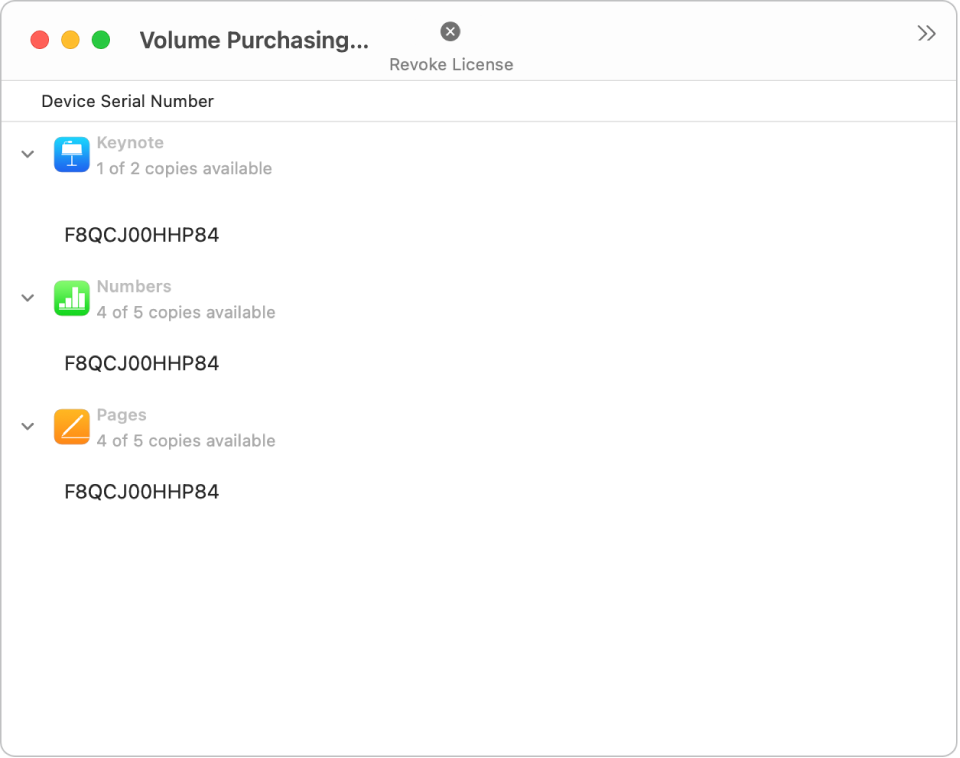960x758 pixels.
Task: Select the Keynote spreadsheet chart icon row
Action: (x=71, y=154)
